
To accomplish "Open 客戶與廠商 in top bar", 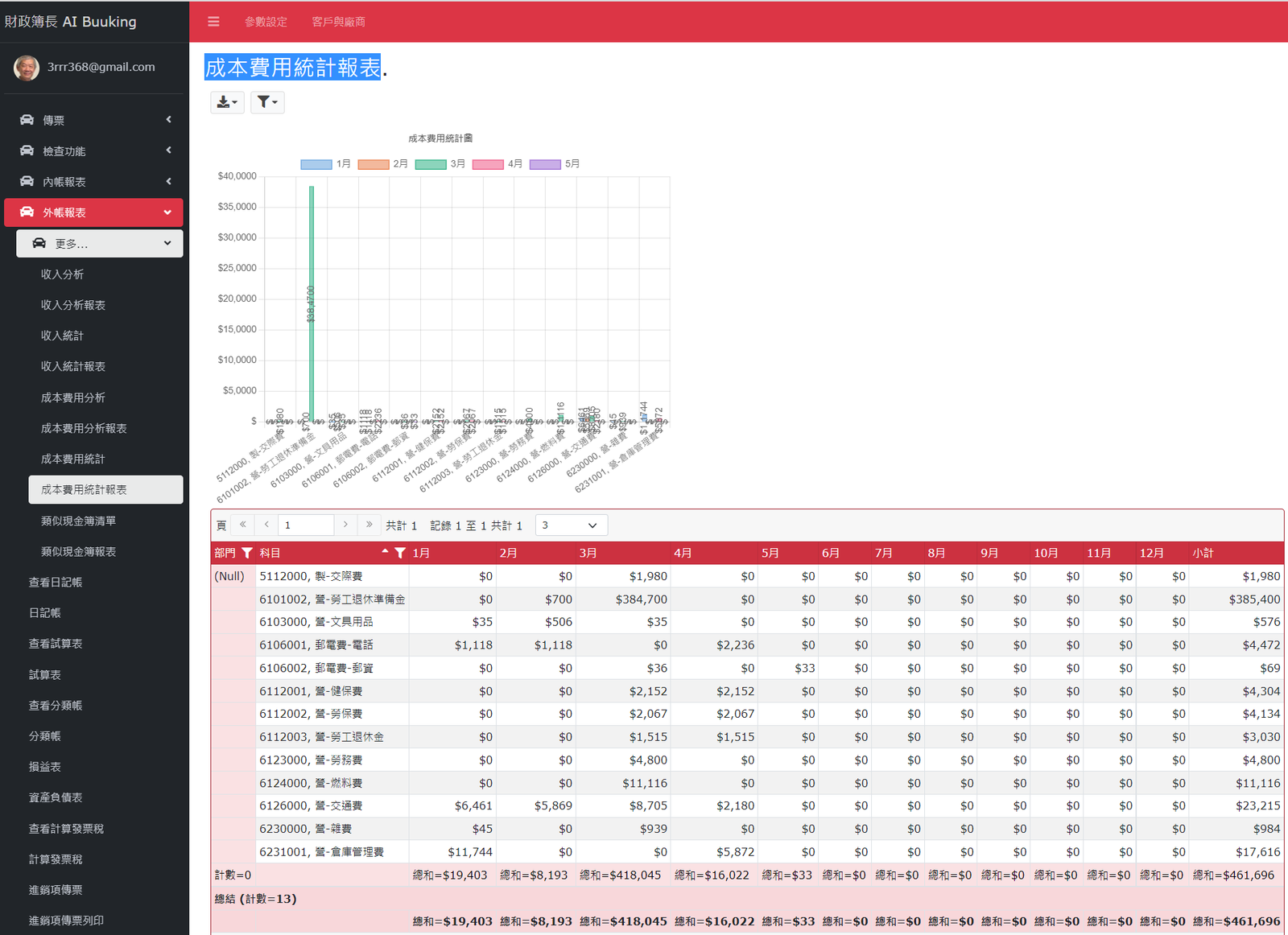I will (338, 22).
